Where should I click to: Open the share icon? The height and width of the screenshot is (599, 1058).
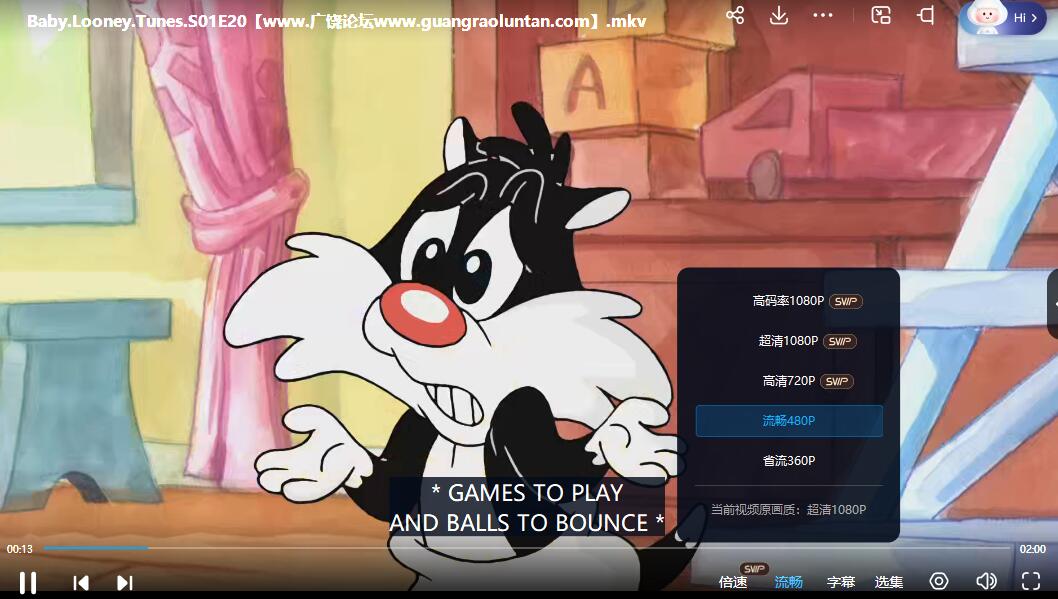click(735, 16)
